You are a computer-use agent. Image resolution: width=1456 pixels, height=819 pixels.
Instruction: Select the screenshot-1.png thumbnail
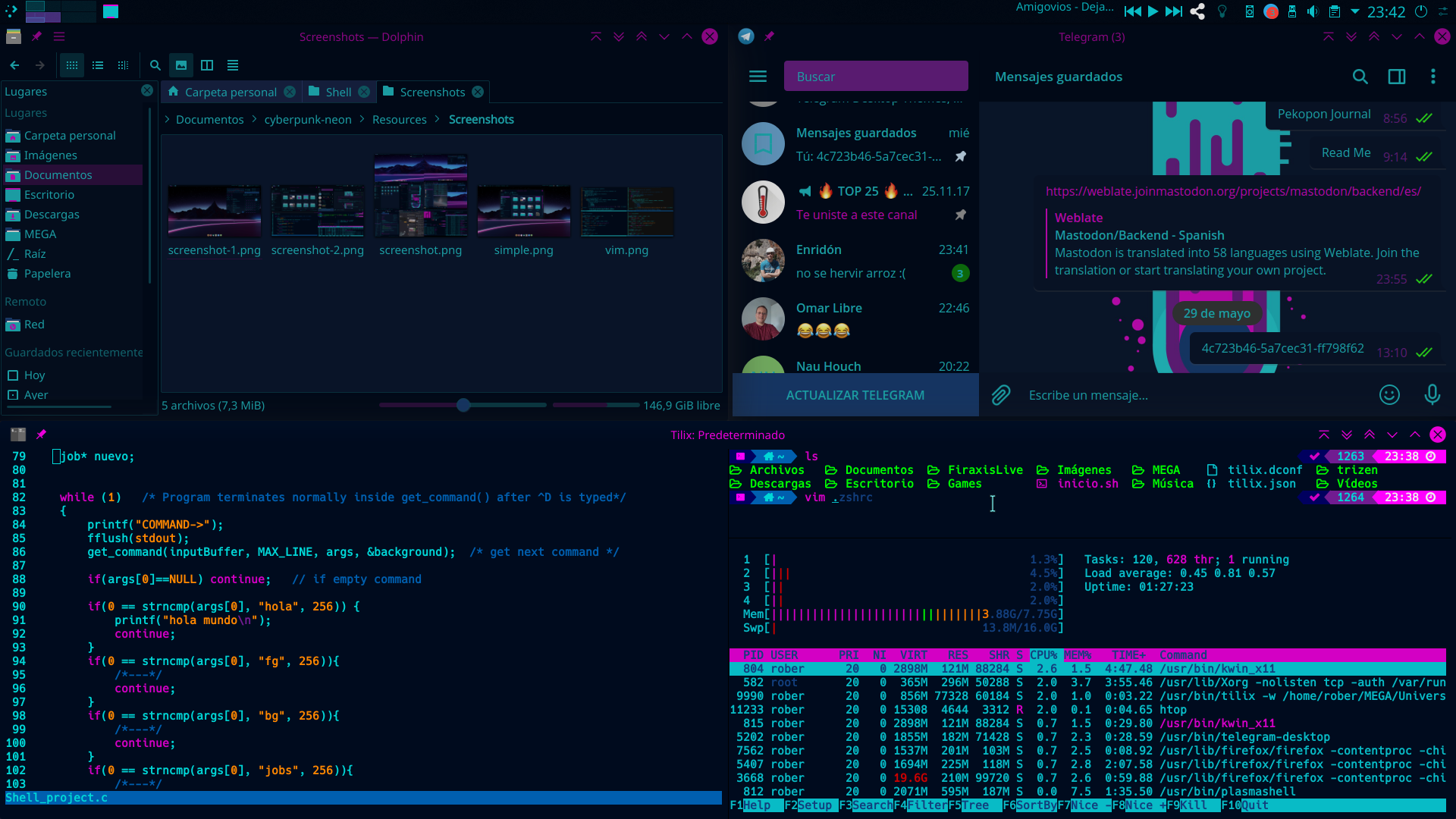pyautogui.click(x=215, y=211)
